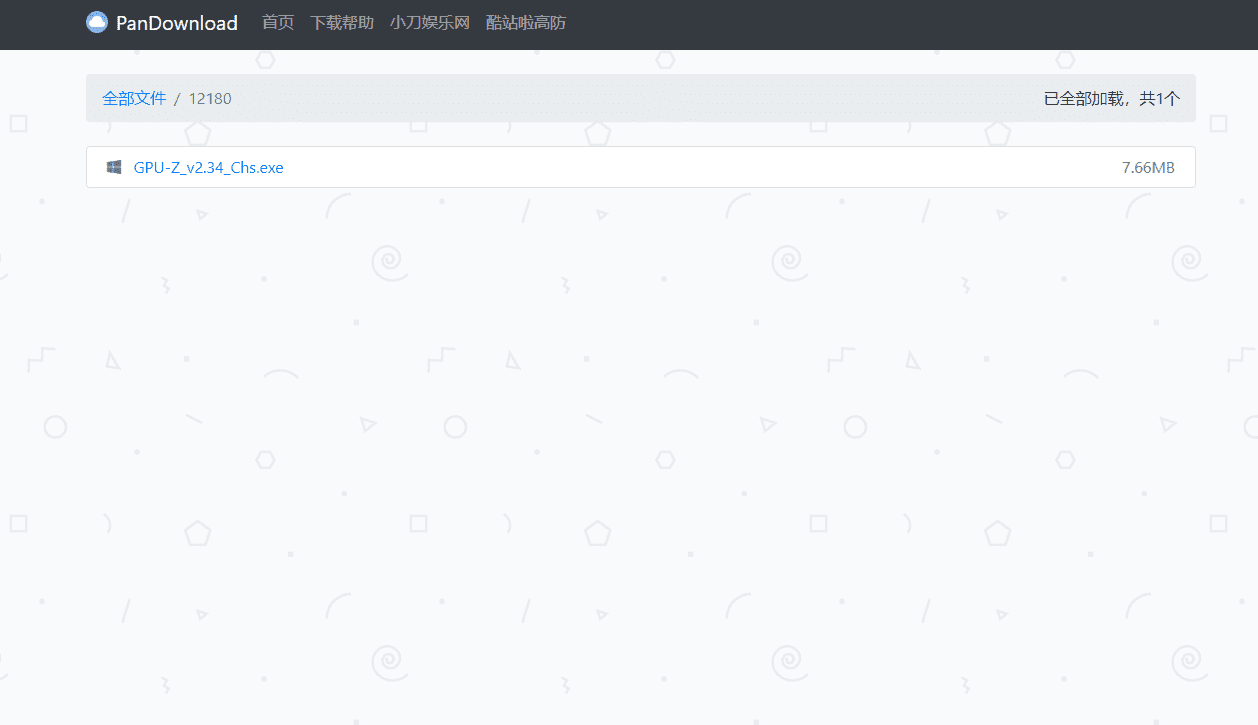
Task: Click the Windows executable icon beside GPU-Z file
Action: click(113, 167)
